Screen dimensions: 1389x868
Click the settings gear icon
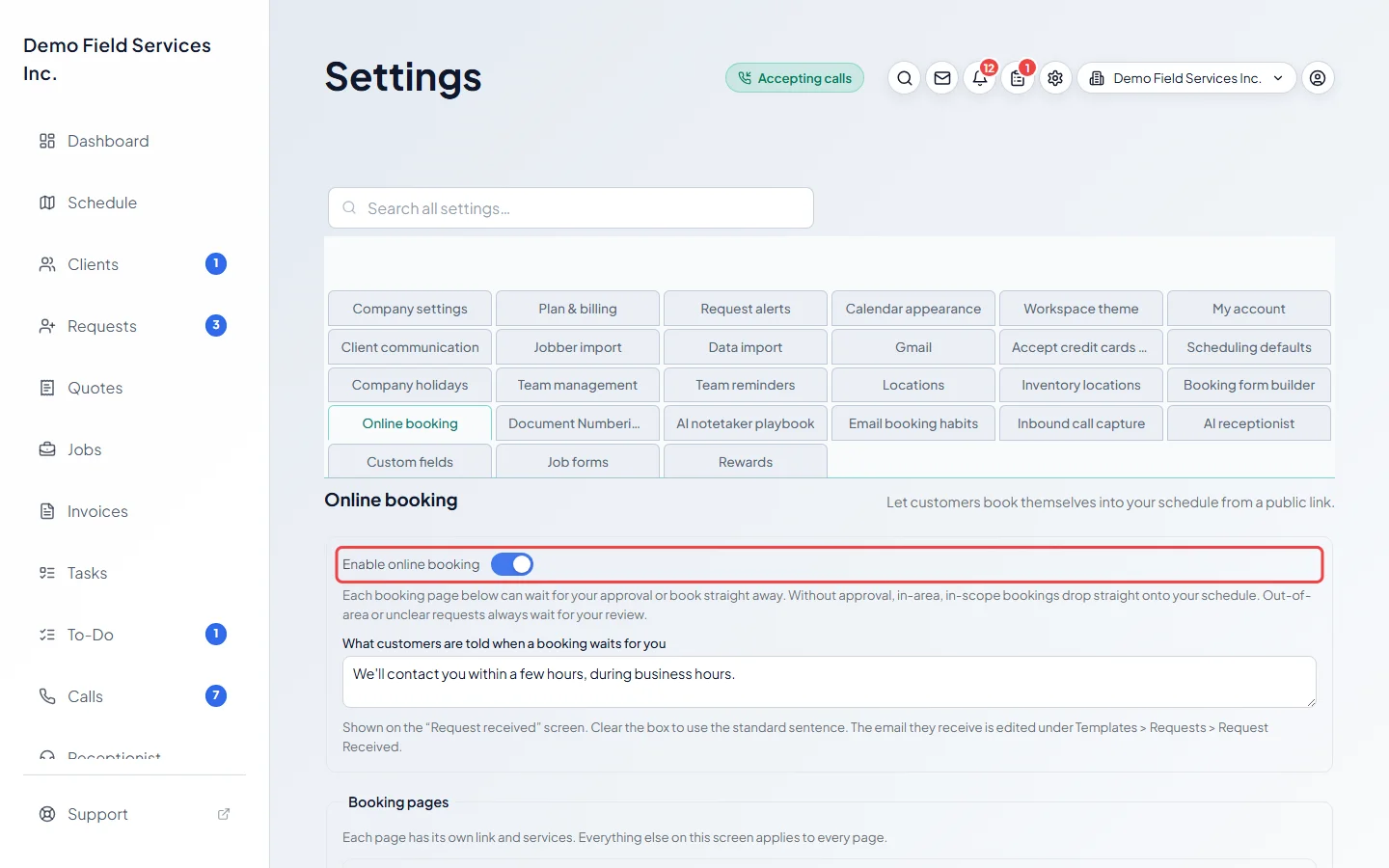1055,78
